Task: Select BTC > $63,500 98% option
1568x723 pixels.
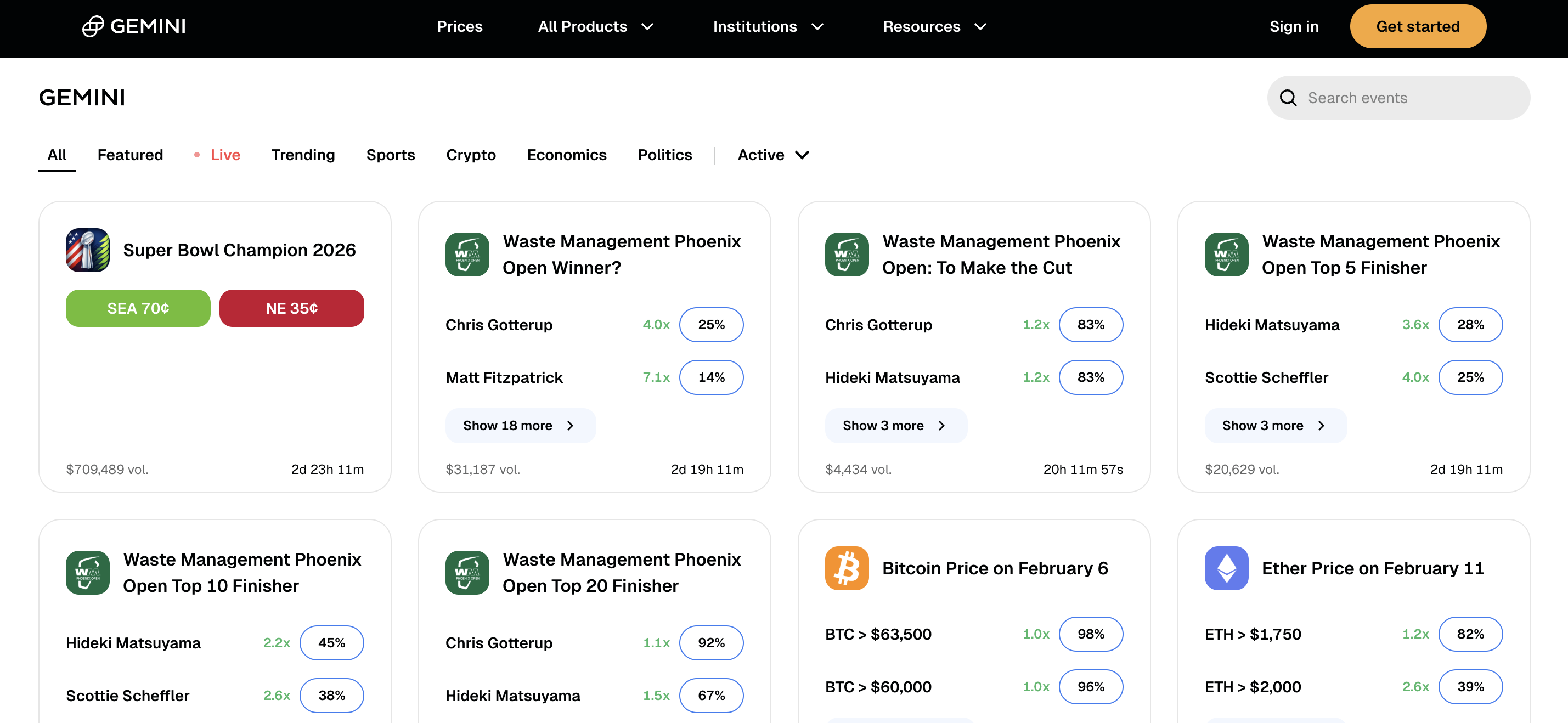Action: (1090, 634)
